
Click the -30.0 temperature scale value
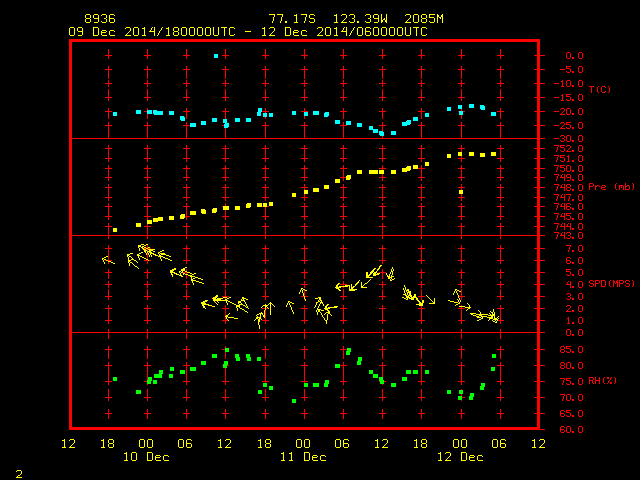(569, 139)
